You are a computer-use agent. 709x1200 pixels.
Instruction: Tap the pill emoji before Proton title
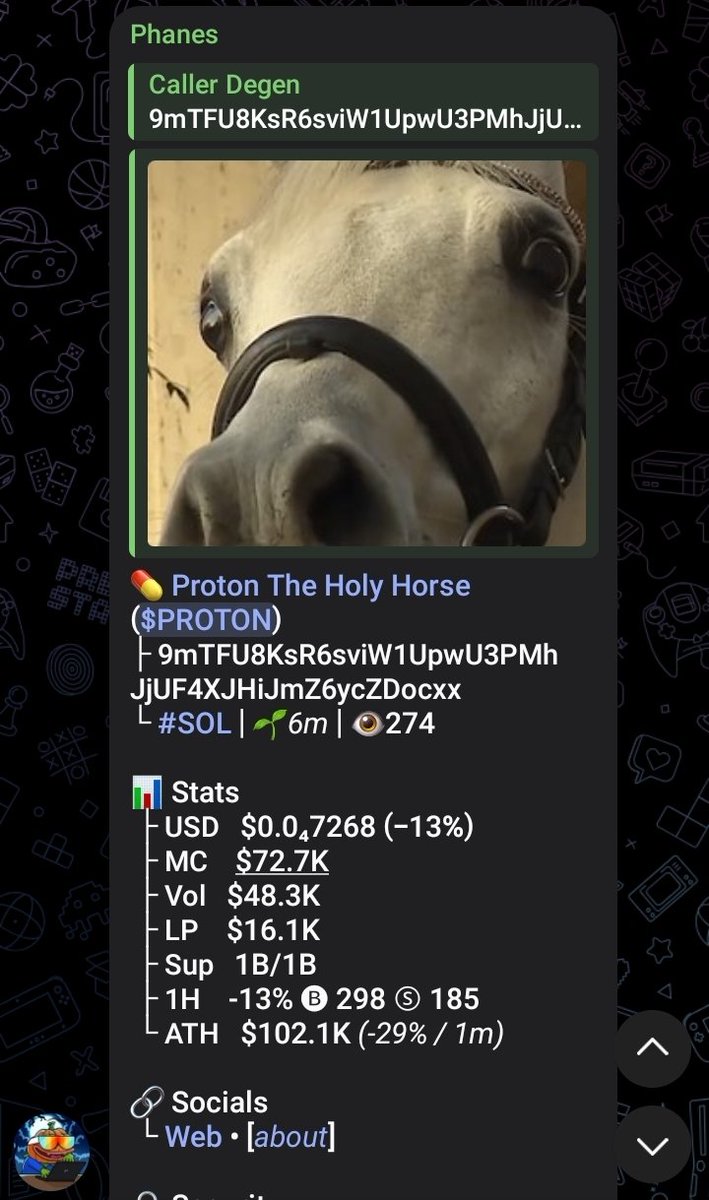coord(147,585)
